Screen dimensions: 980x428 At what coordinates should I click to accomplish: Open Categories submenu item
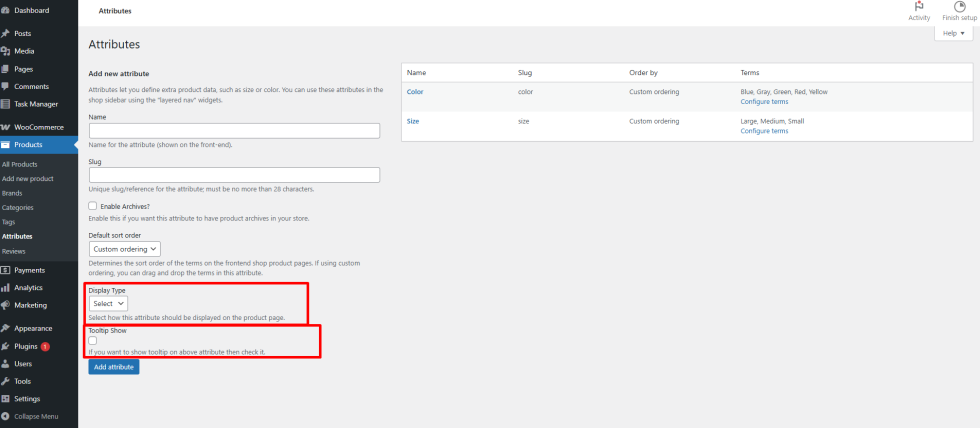point(18,207)
